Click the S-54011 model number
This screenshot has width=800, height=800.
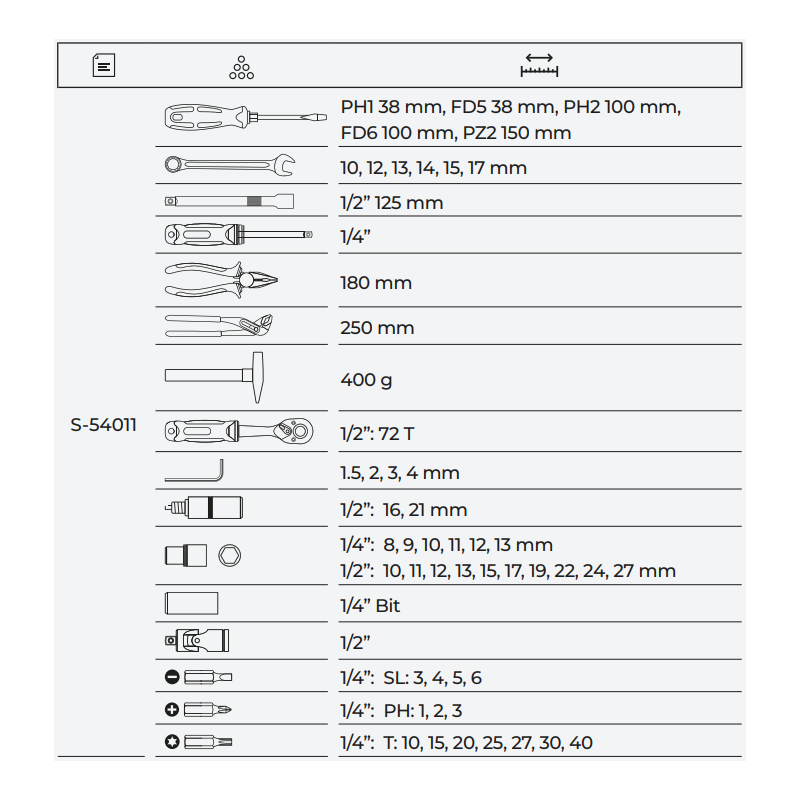pyautogui.click(x=104, y=424)
